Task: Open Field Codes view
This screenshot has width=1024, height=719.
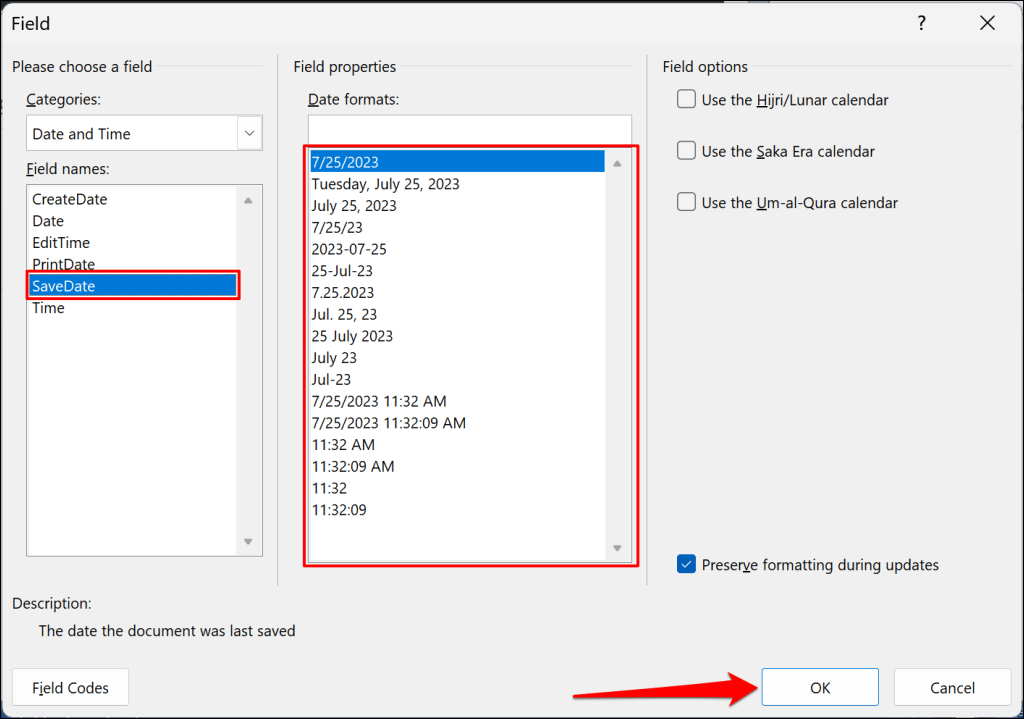Action: click(70, 688)
